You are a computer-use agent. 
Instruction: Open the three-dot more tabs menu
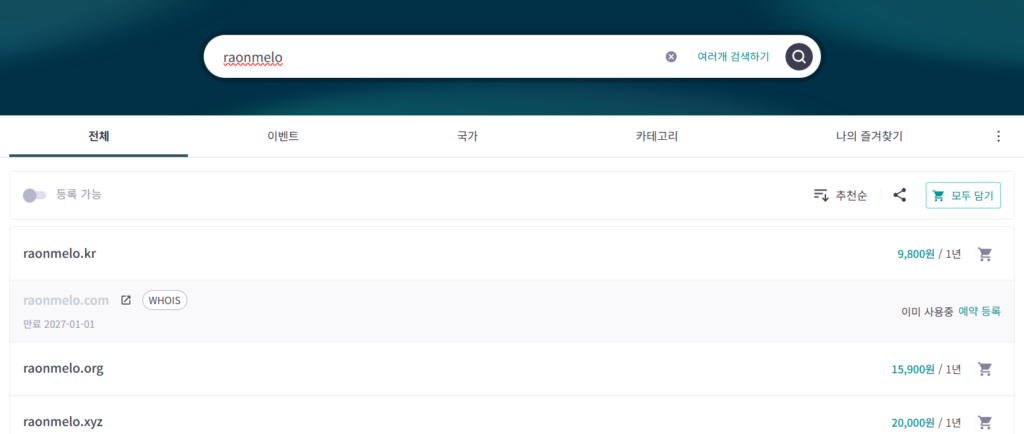(x=997, y=136)
